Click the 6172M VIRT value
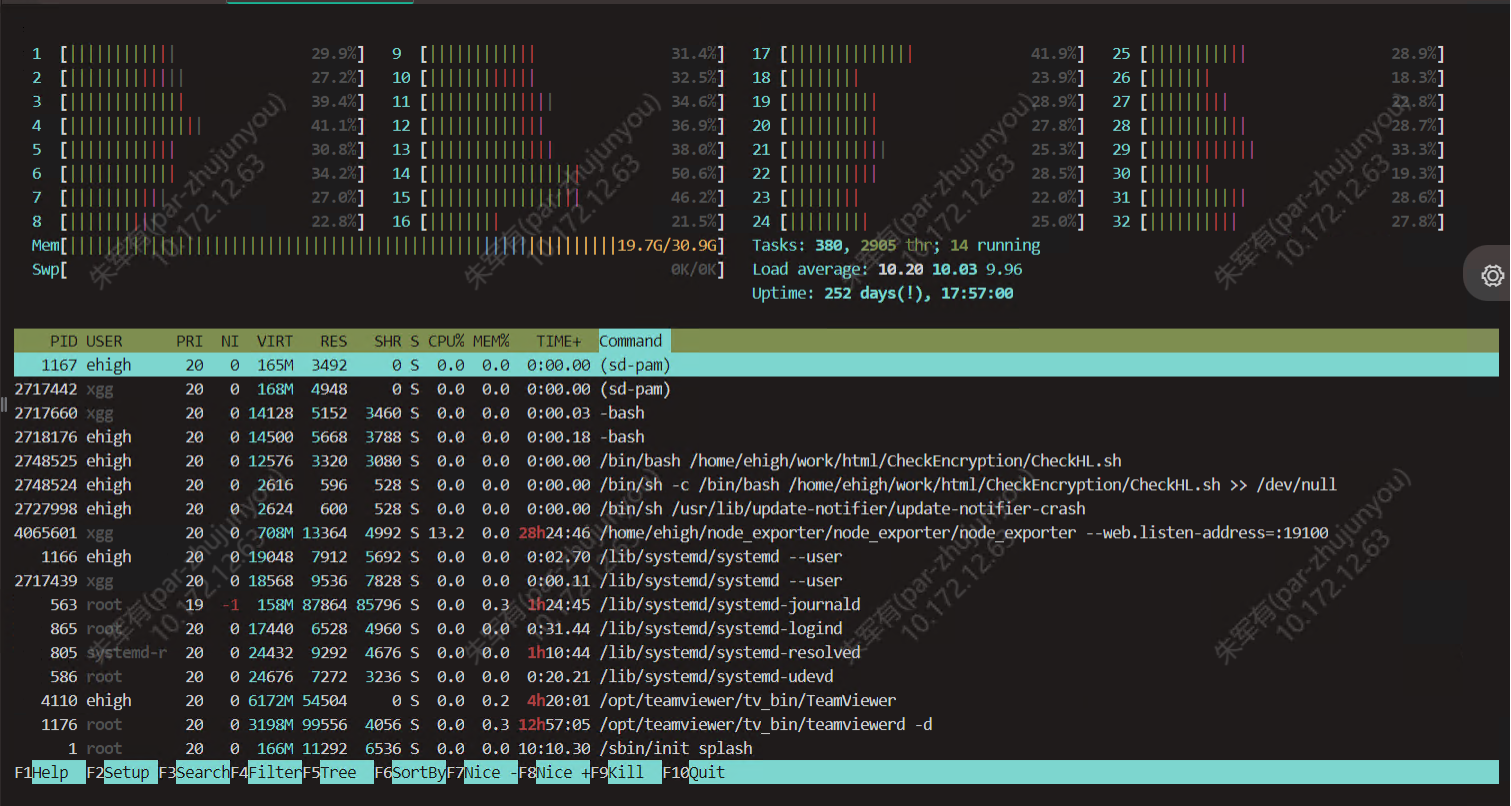1511x806 pixels. (271, 701)
